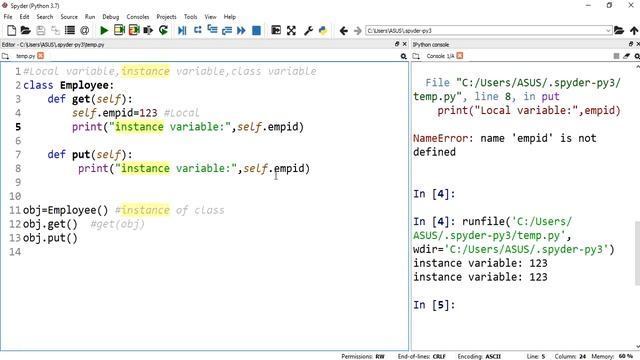Re-run last script

click(163, 30)
